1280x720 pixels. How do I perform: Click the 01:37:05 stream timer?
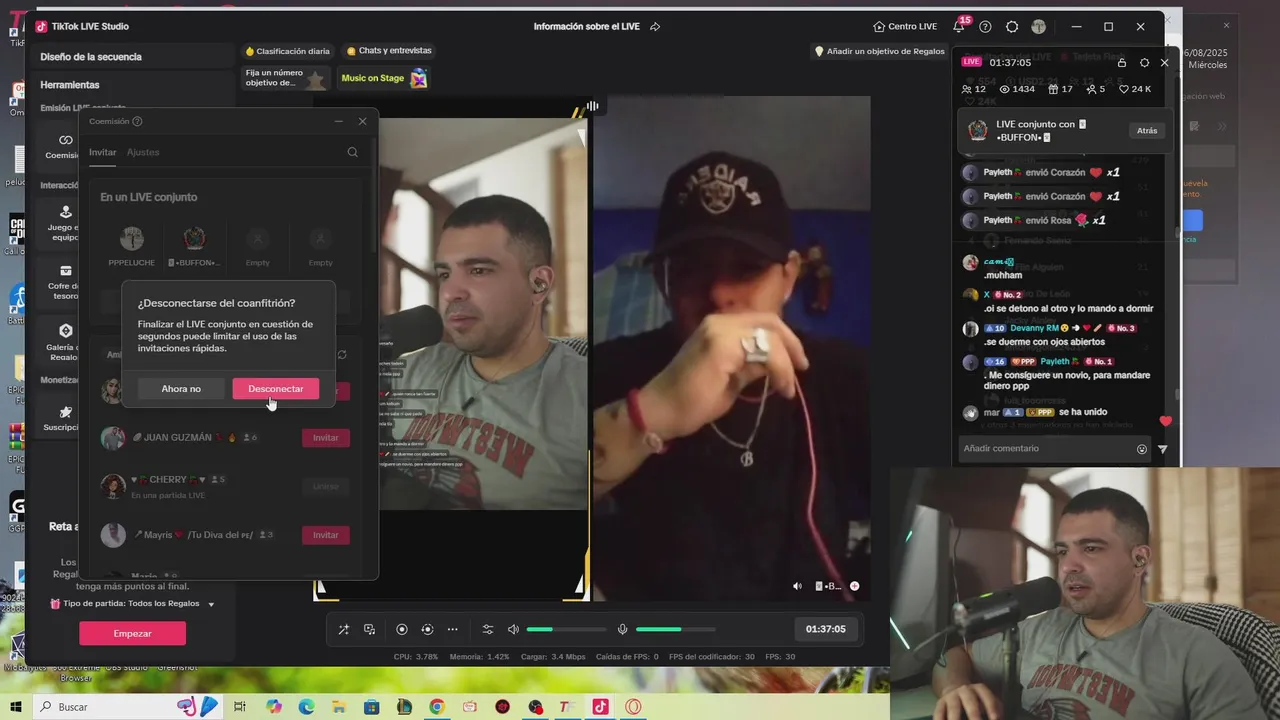(825, 629)
